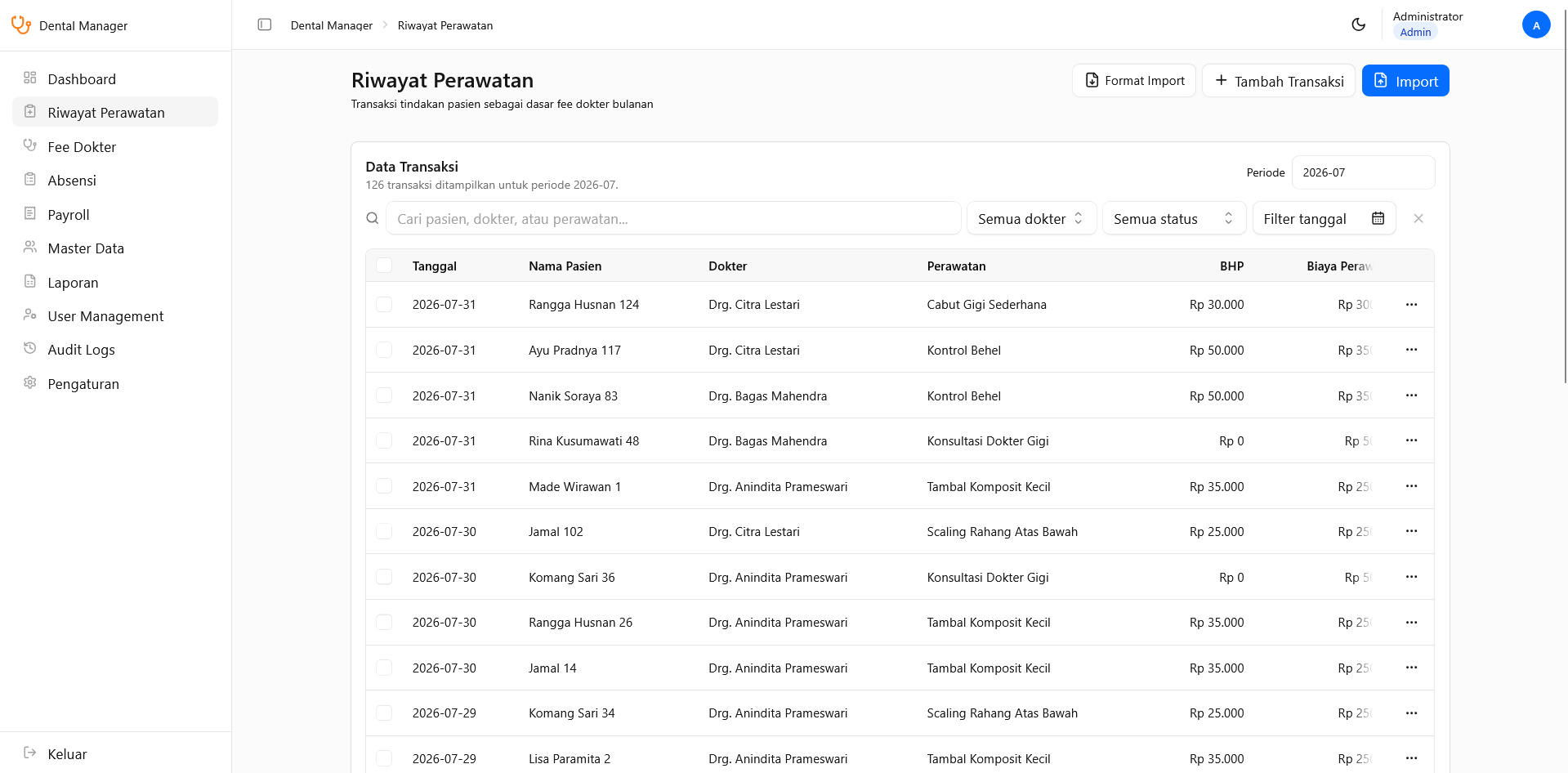The image size is (1568, 773).
Task: Open row actions for Jamal 102
Action: [x=1411, y=531]
